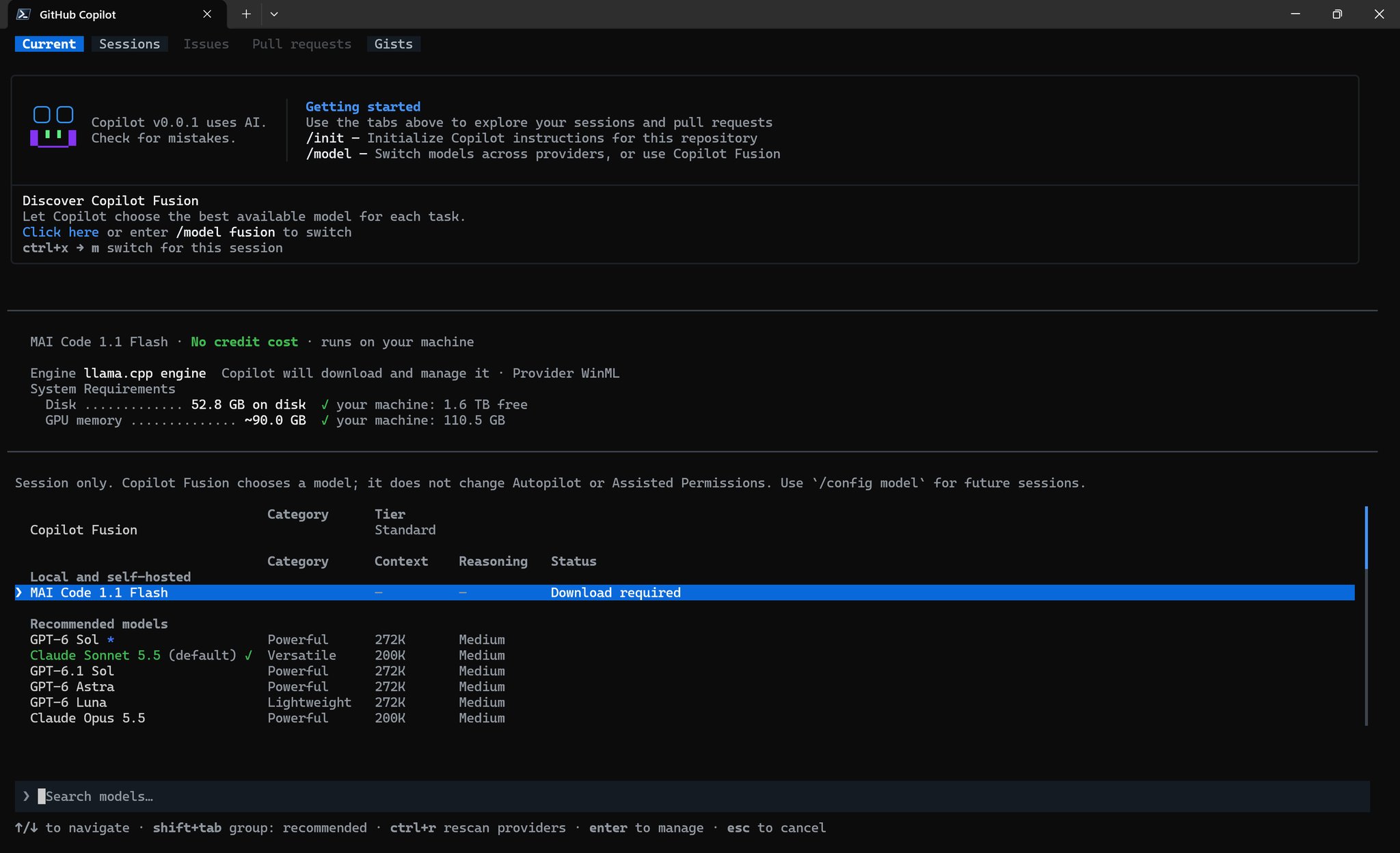Click the 'Local and self-hosted' group heading

point(111,577)
